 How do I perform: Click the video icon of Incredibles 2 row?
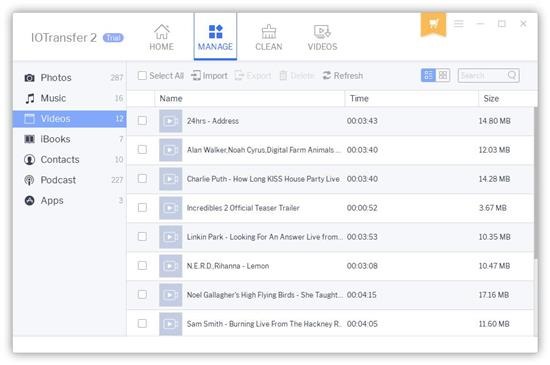(x=170, y=208)
